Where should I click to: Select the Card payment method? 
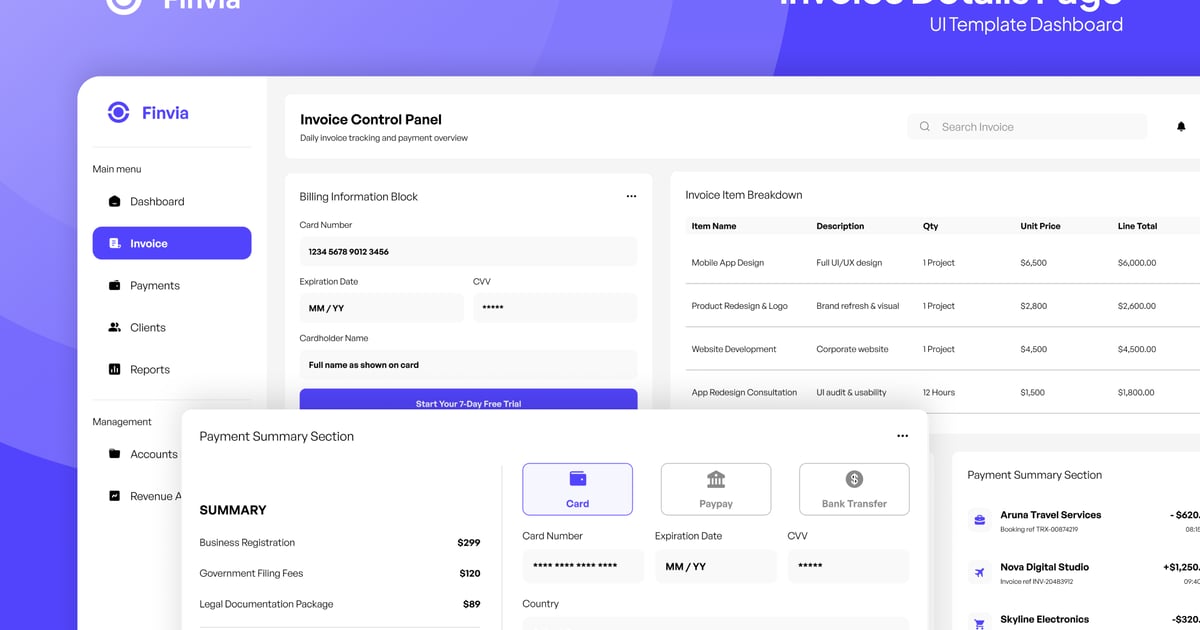577,489
